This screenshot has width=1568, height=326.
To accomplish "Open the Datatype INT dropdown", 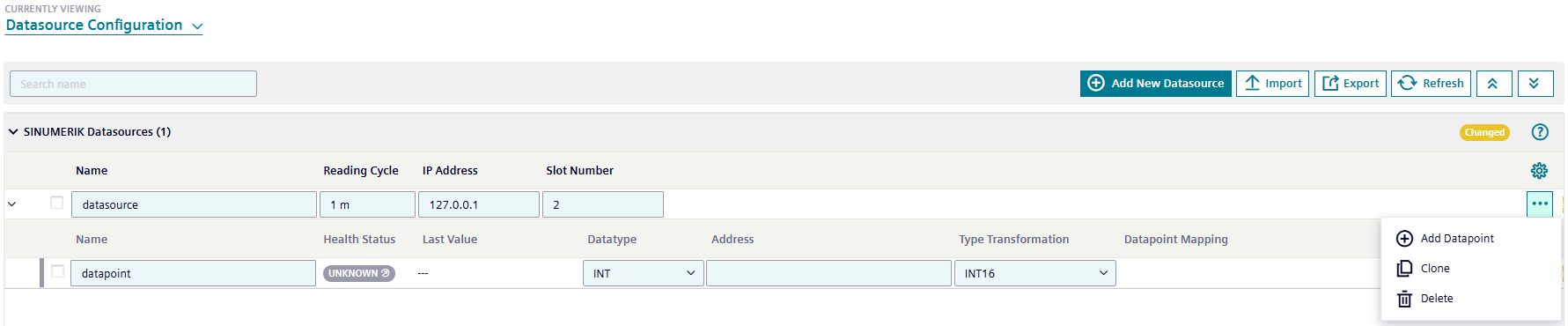I will pyautogui.click(x=643, y=273).
